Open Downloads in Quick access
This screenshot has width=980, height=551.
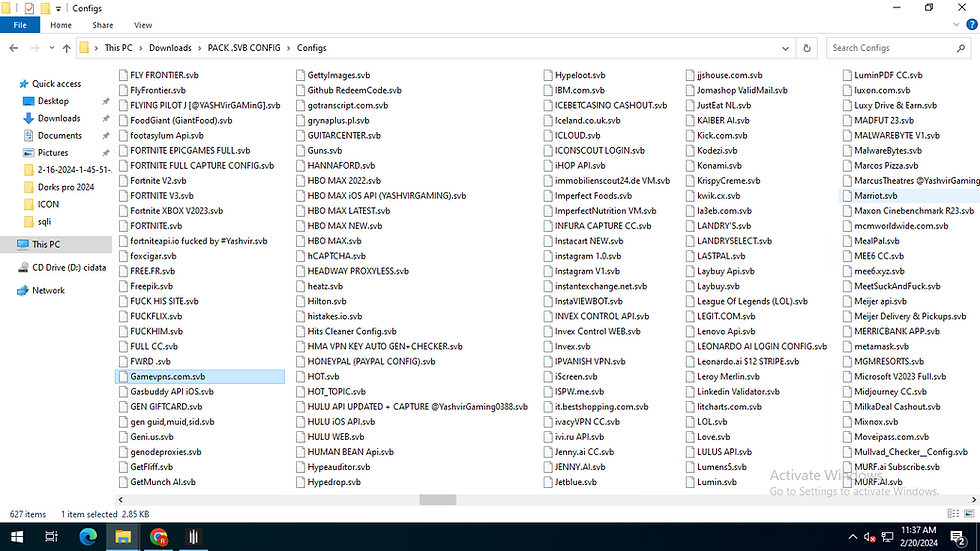click(59, 118)
